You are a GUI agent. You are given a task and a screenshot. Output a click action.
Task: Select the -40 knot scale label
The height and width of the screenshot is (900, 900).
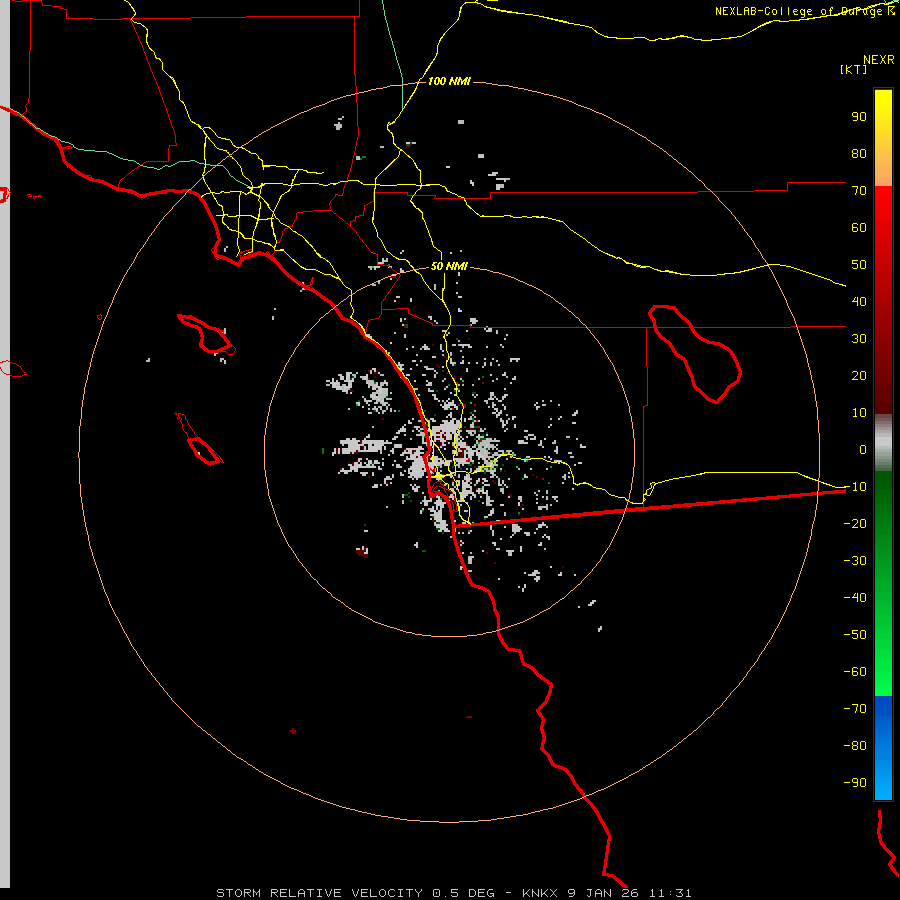pos(855,598)
